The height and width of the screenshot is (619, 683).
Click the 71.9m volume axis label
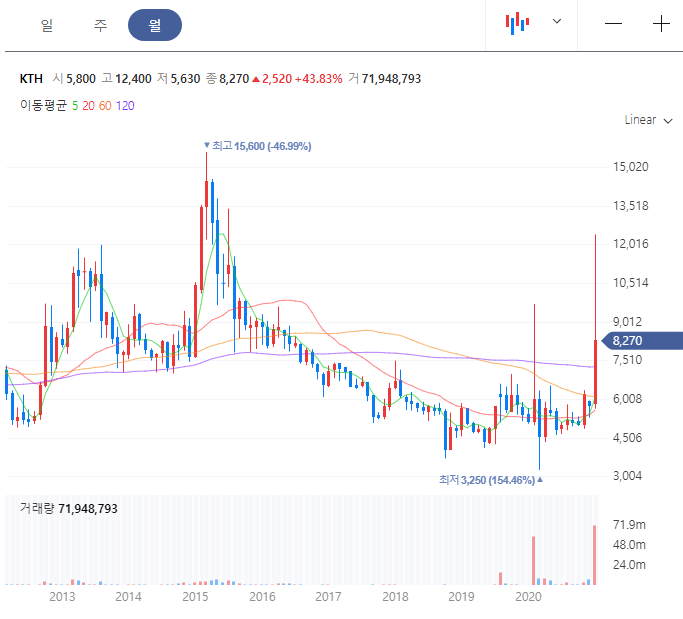point(629,525)
